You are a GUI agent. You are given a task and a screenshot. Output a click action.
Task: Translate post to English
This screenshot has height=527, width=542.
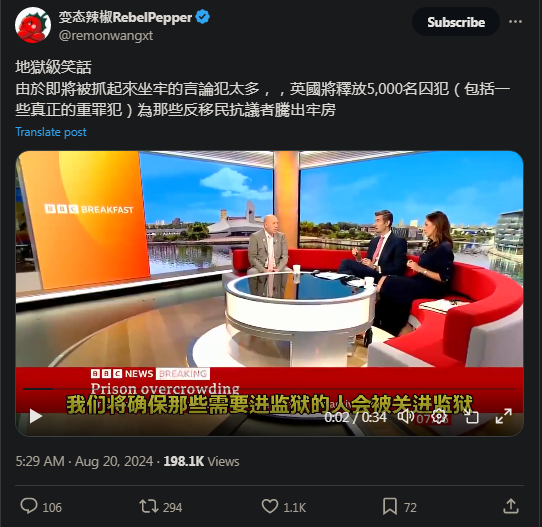click(51, 132)
